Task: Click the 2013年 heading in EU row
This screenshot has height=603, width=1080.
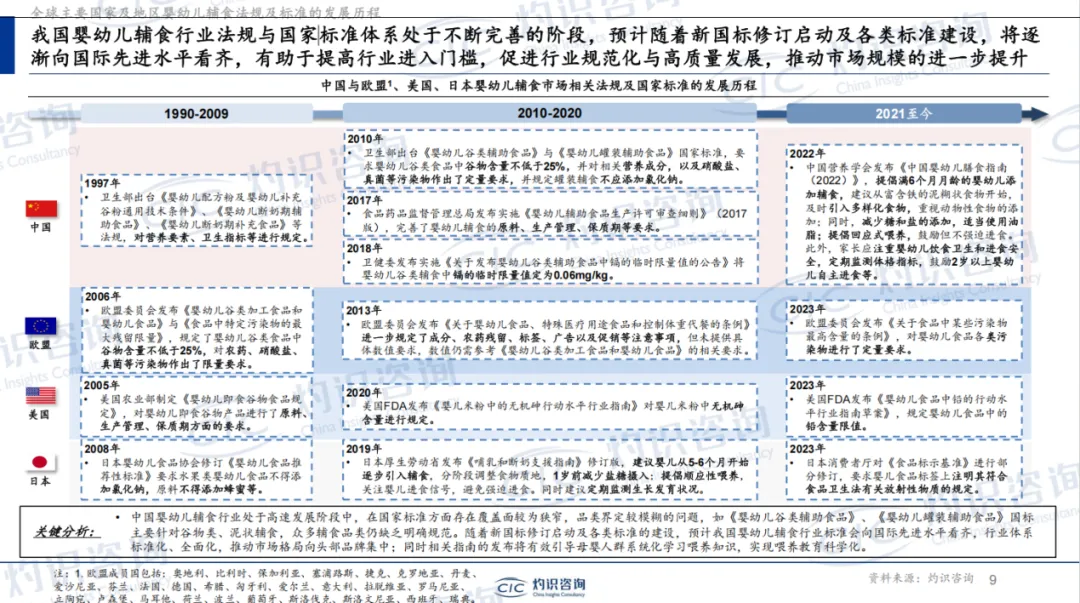Action: pyautogui.click(x=364, y=310)
